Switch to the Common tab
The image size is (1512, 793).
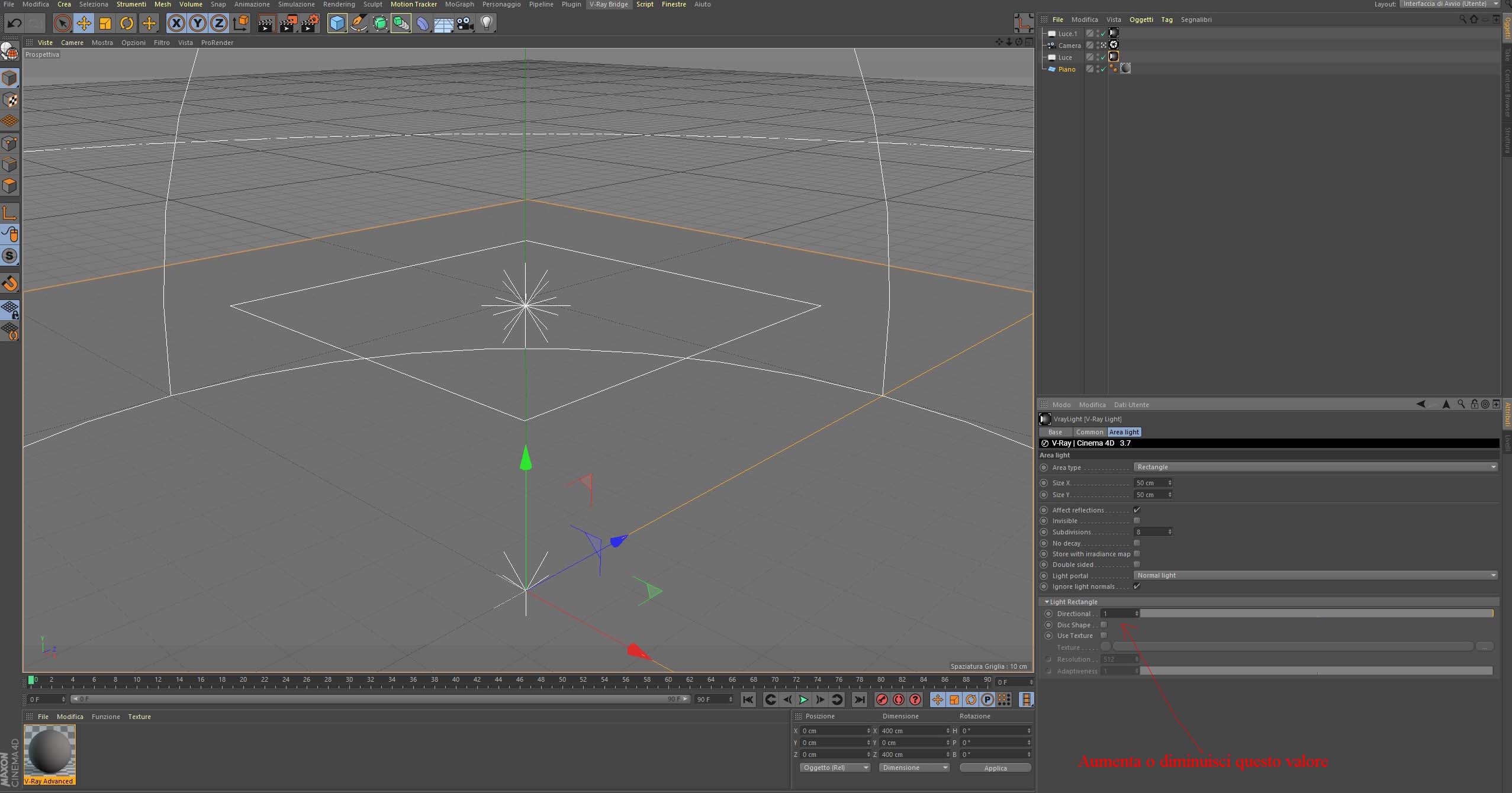point(1089,432)
